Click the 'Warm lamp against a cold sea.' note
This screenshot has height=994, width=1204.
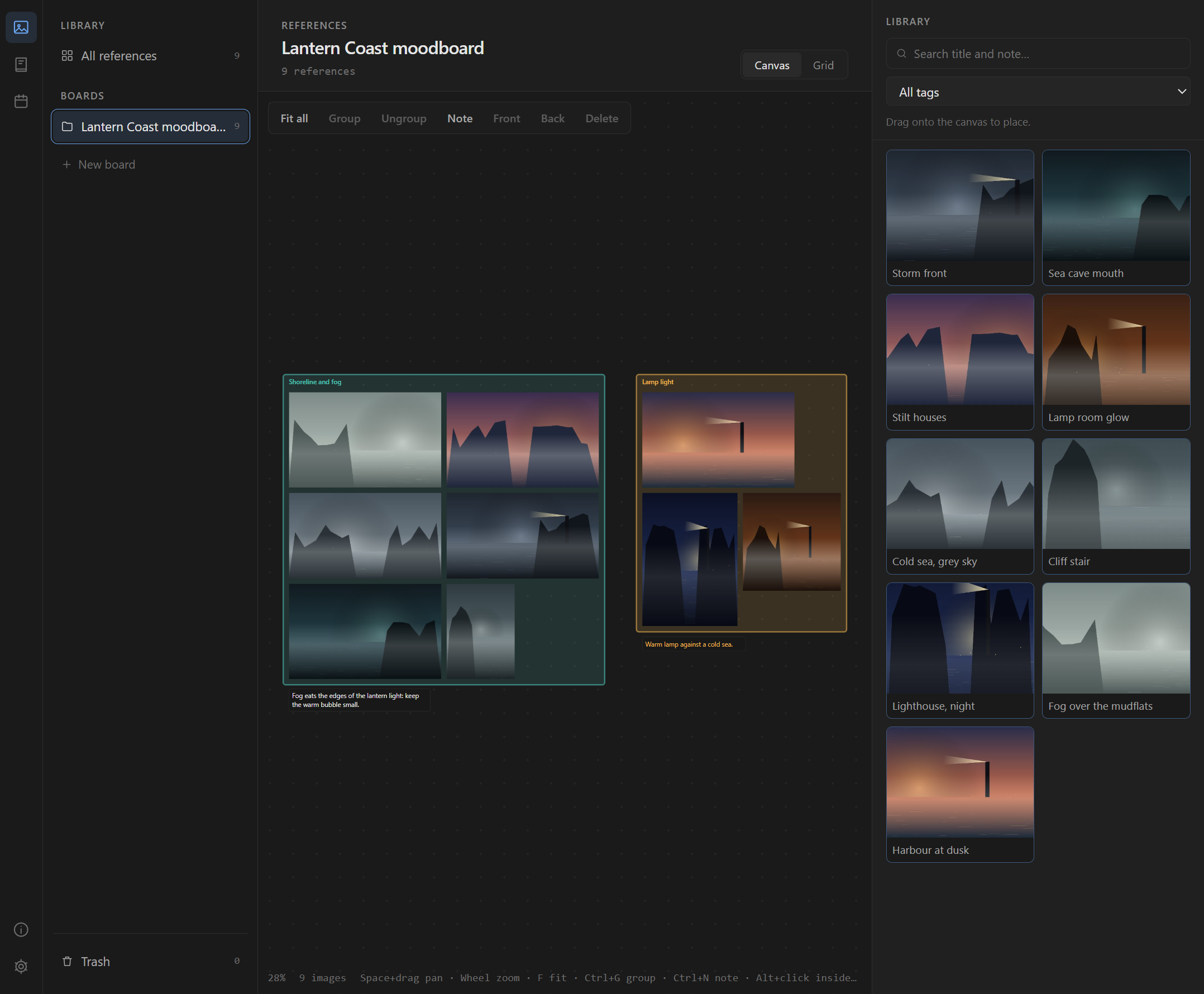(x=694, y=644)
